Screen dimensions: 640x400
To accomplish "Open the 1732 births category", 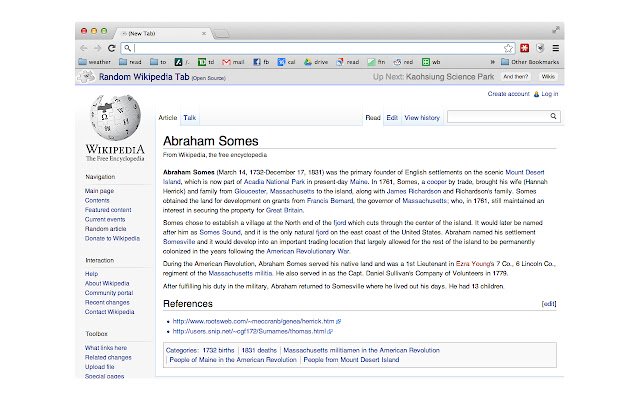I will point(218,350).
